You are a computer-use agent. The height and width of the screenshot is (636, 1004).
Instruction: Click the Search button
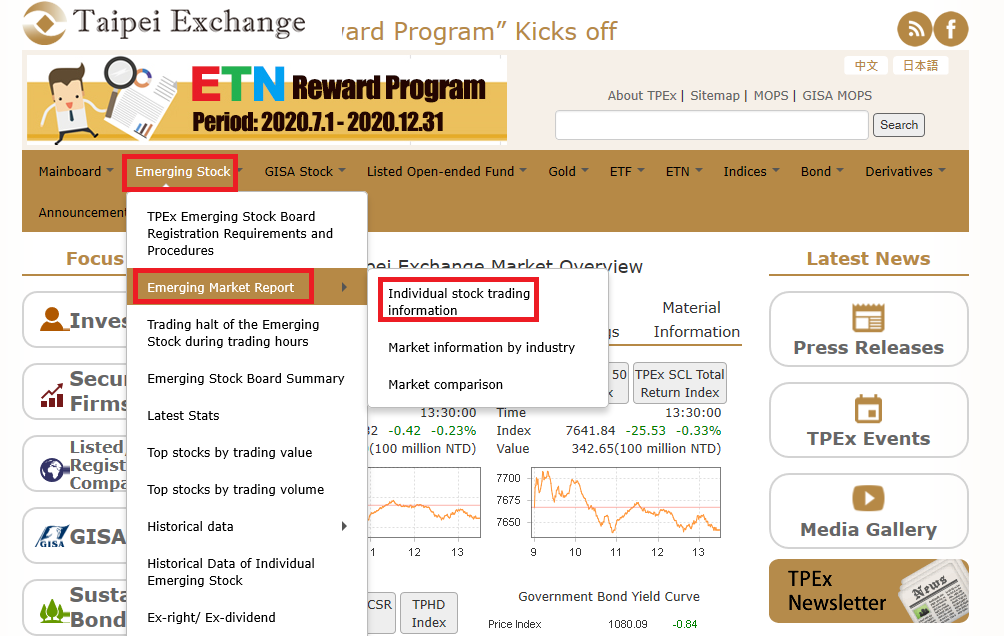(899, 125)
